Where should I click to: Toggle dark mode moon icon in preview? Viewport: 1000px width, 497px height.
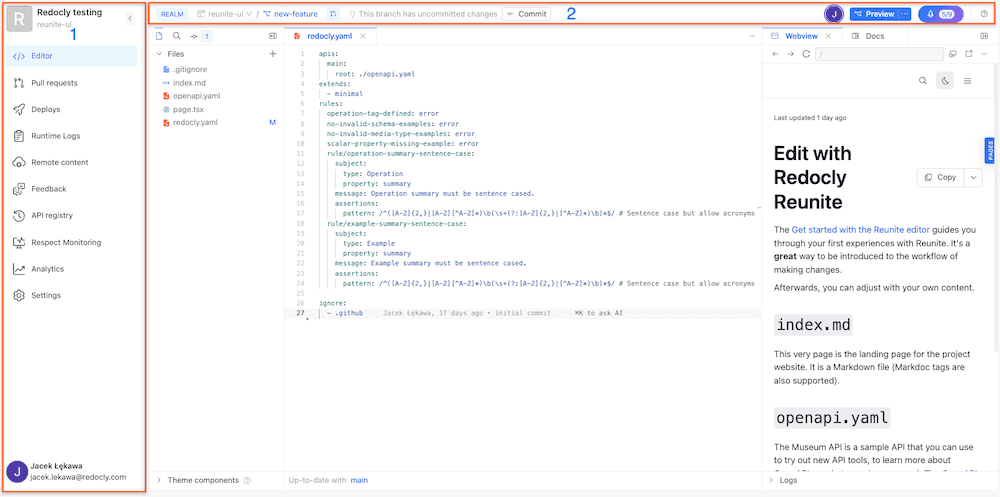945,81
